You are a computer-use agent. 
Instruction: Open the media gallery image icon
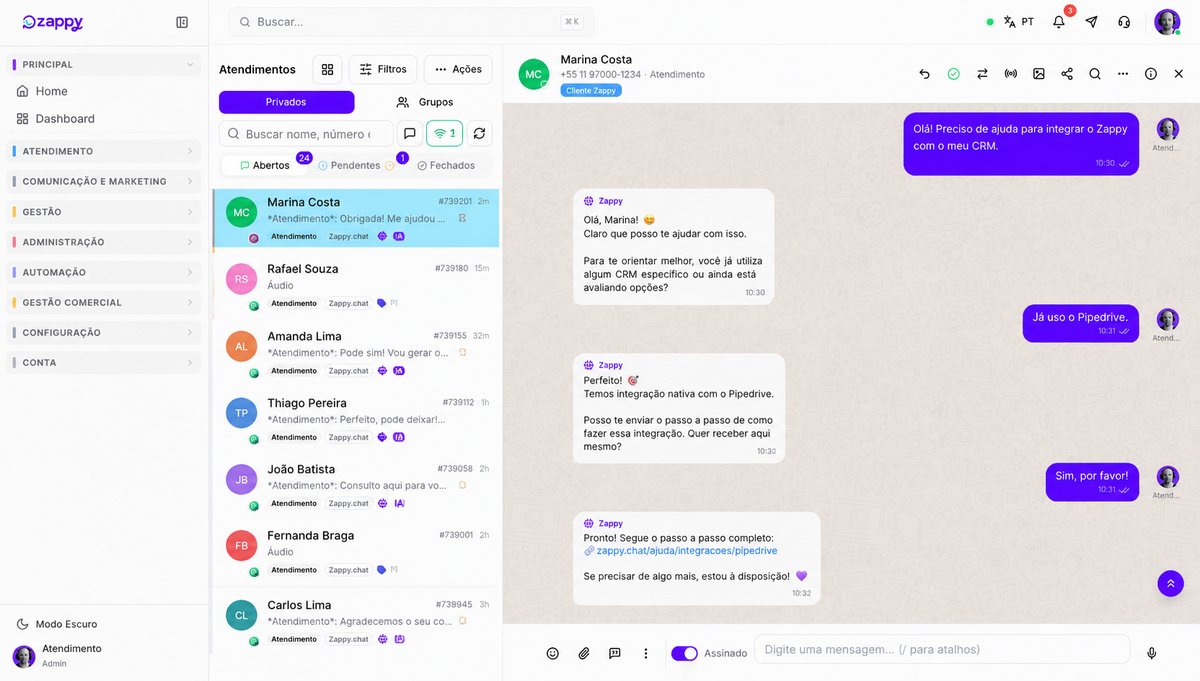(x=1039, y=74)
